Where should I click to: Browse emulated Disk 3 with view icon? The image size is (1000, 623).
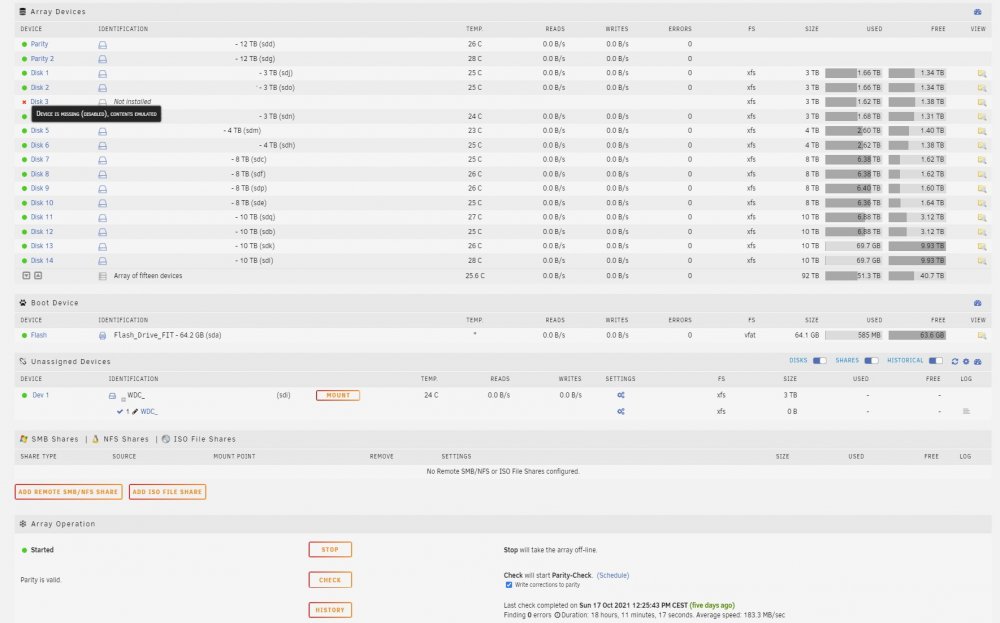coord(982,102)
